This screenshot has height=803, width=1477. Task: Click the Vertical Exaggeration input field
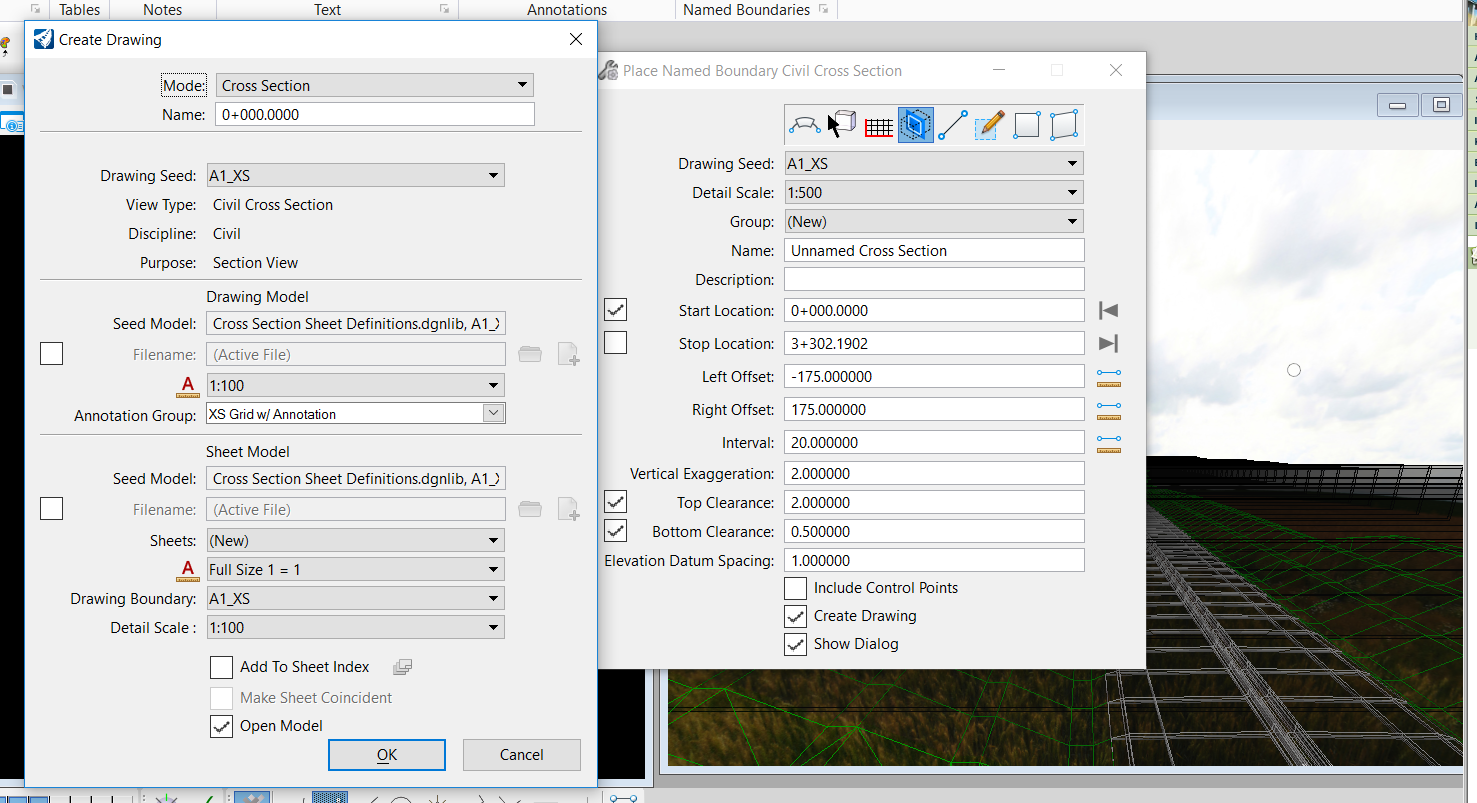pos(933,474)
